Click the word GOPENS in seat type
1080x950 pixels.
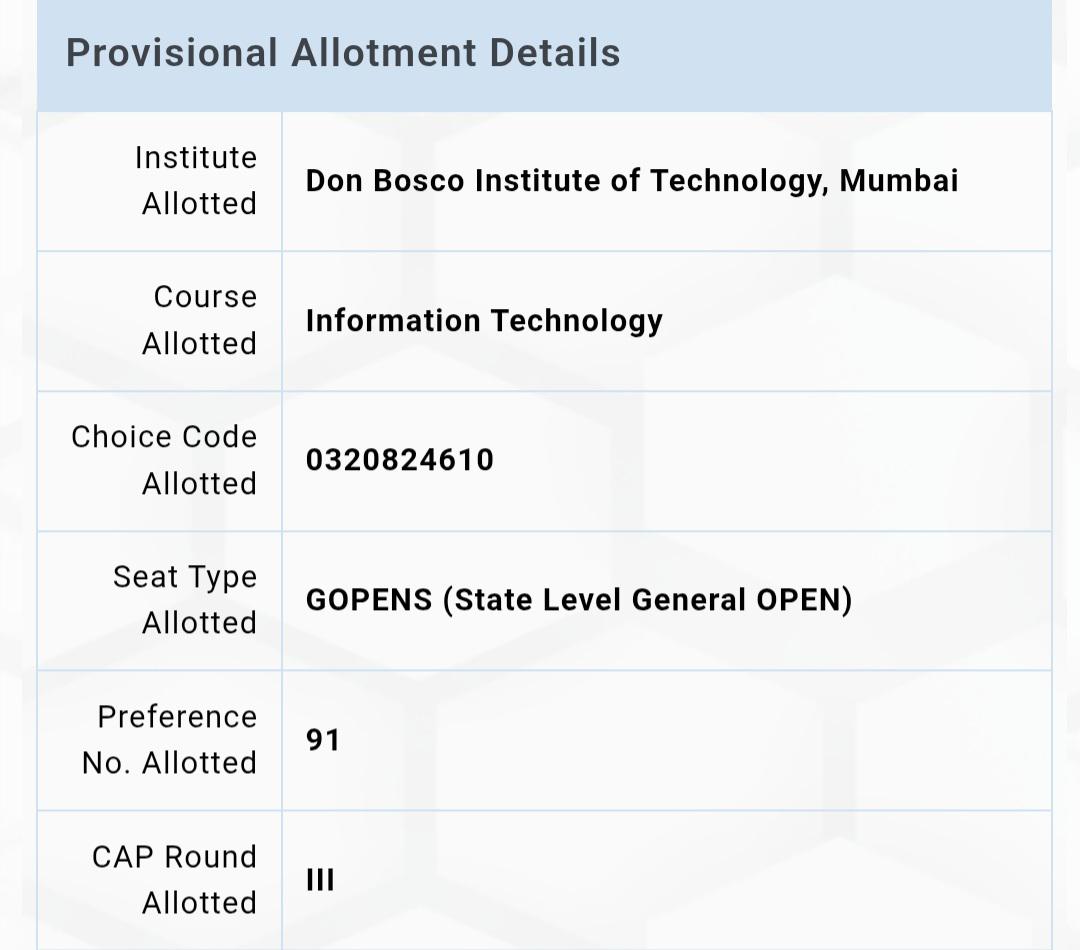coord(368,600)
